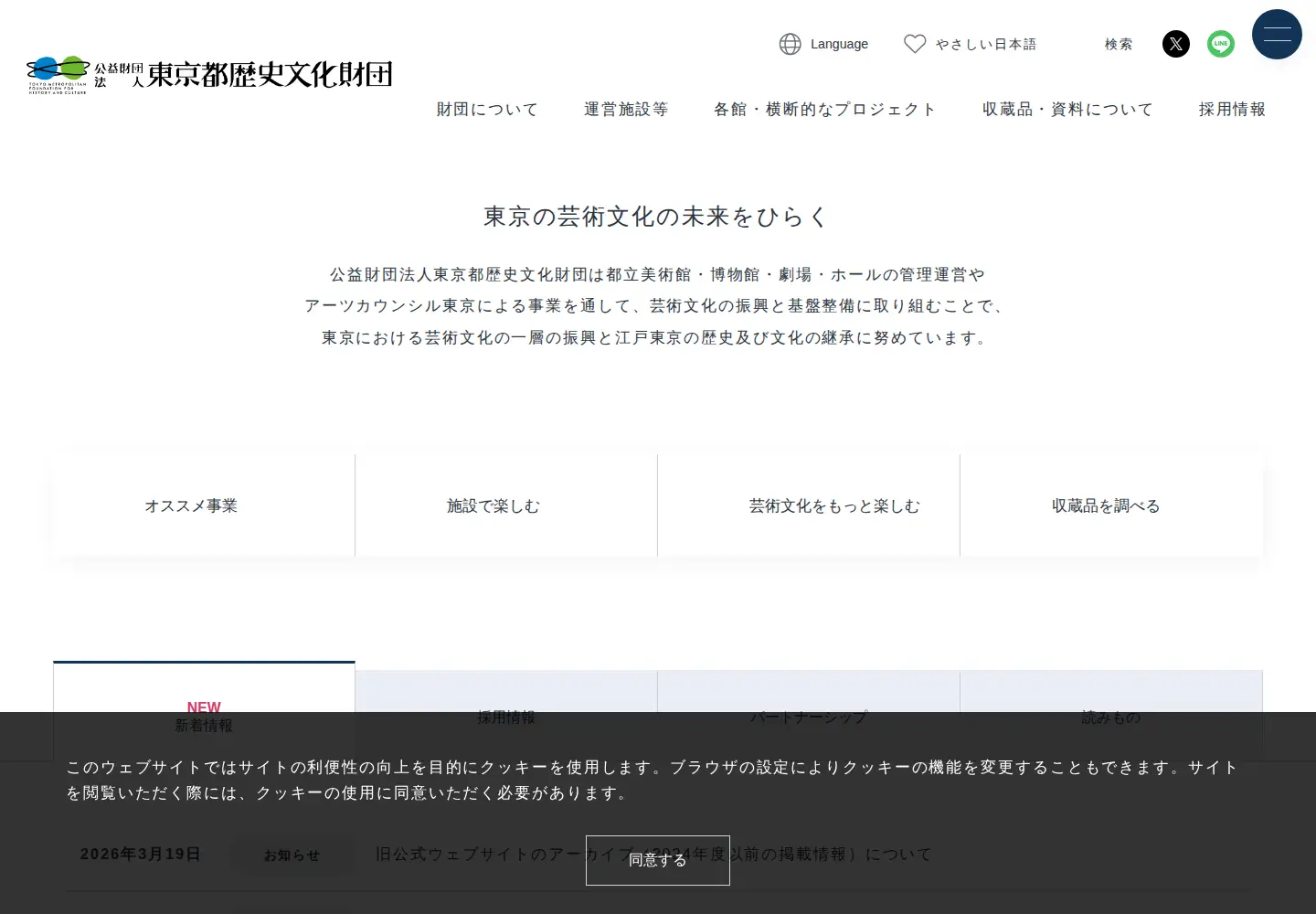Select the 施設で楽しむ card
This screenshot has height=914, width=1316.
(x=506, y=505)
